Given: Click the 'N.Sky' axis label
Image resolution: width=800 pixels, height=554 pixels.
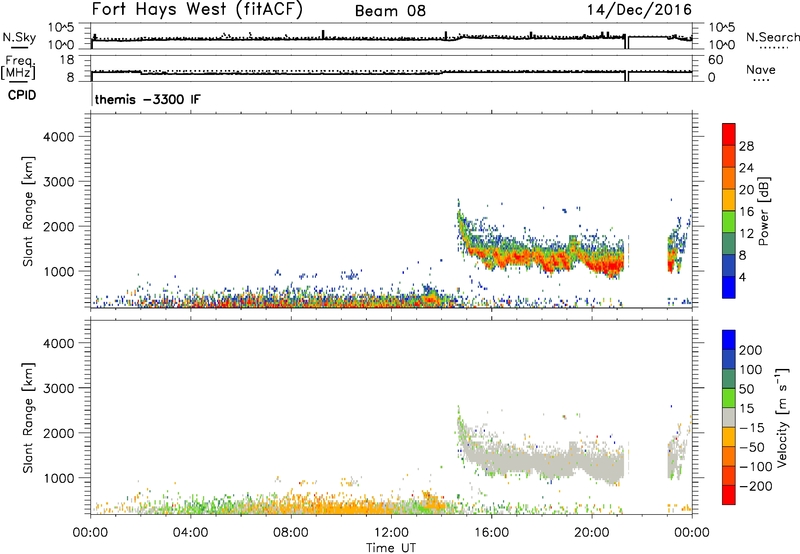Looking at the screenshot, I should point(19,37).
